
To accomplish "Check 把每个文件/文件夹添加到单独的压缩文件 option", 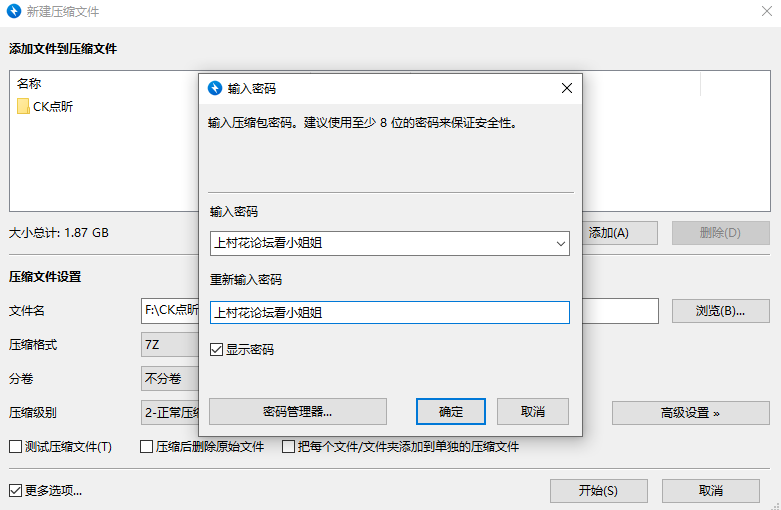I will click(289, 447).
